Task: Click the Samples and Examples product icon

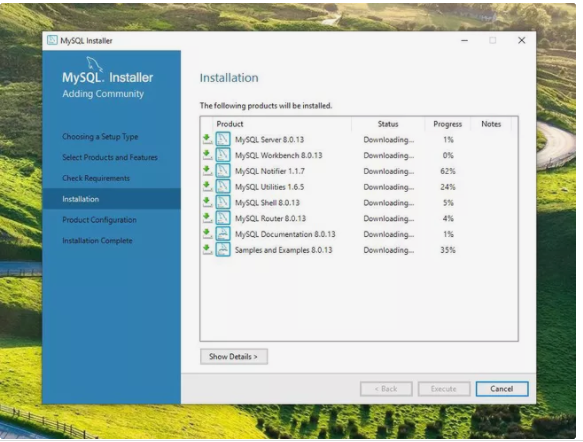Action: [223, 250]
